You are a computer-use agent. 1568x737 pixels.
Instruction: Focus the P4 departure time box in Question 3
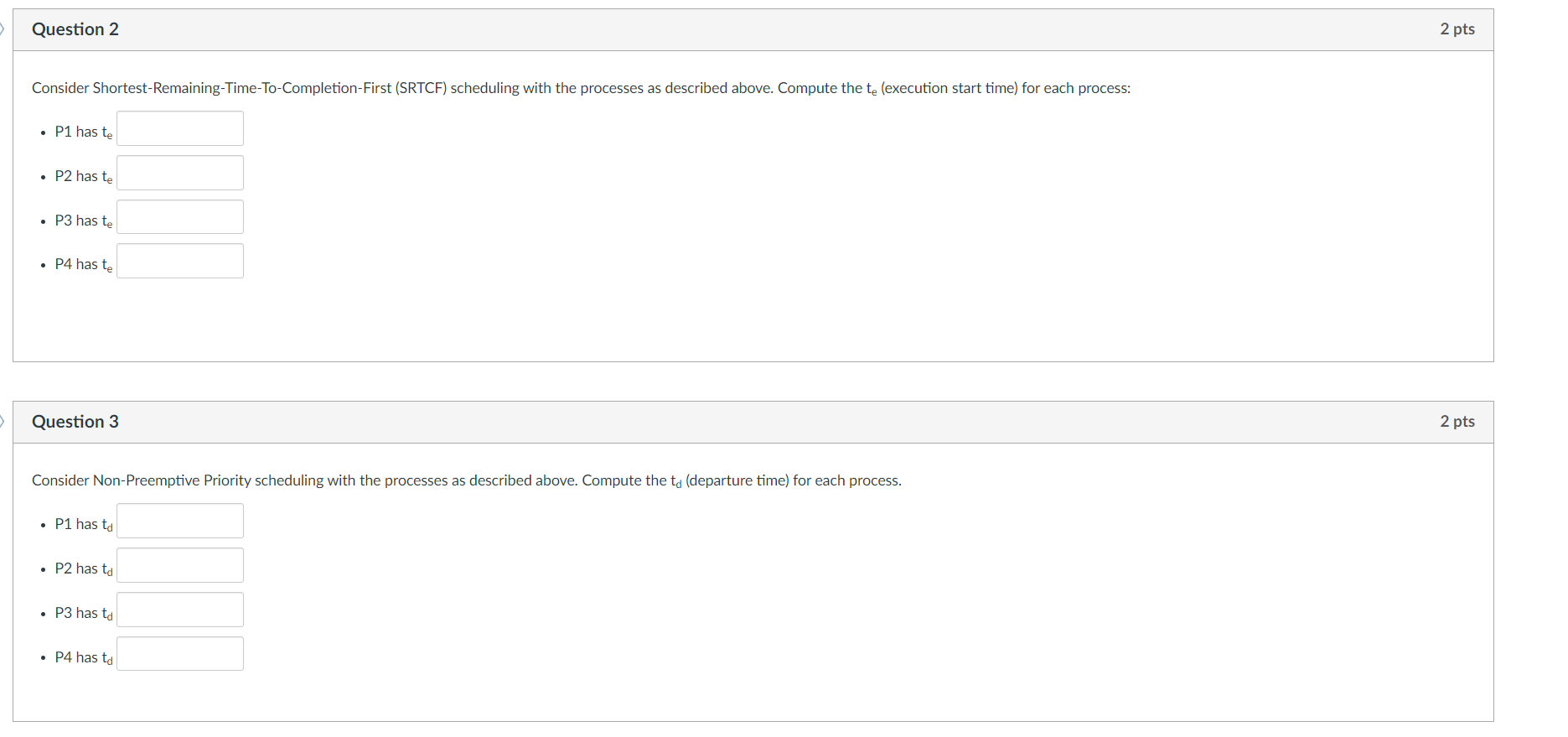pos(180,654)
